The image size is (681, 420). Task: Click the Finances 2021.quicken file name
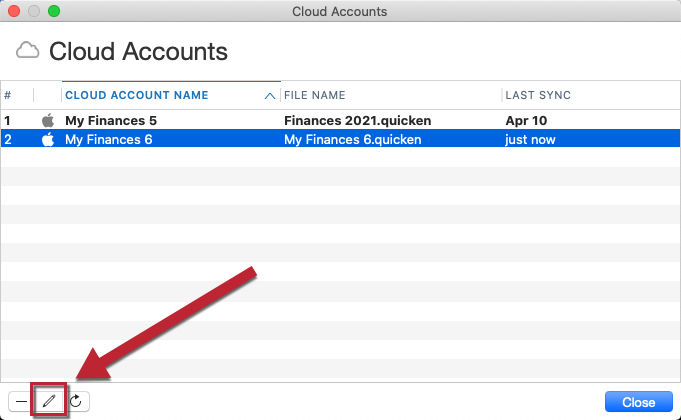pyautogui.click(x=357, y=120)
